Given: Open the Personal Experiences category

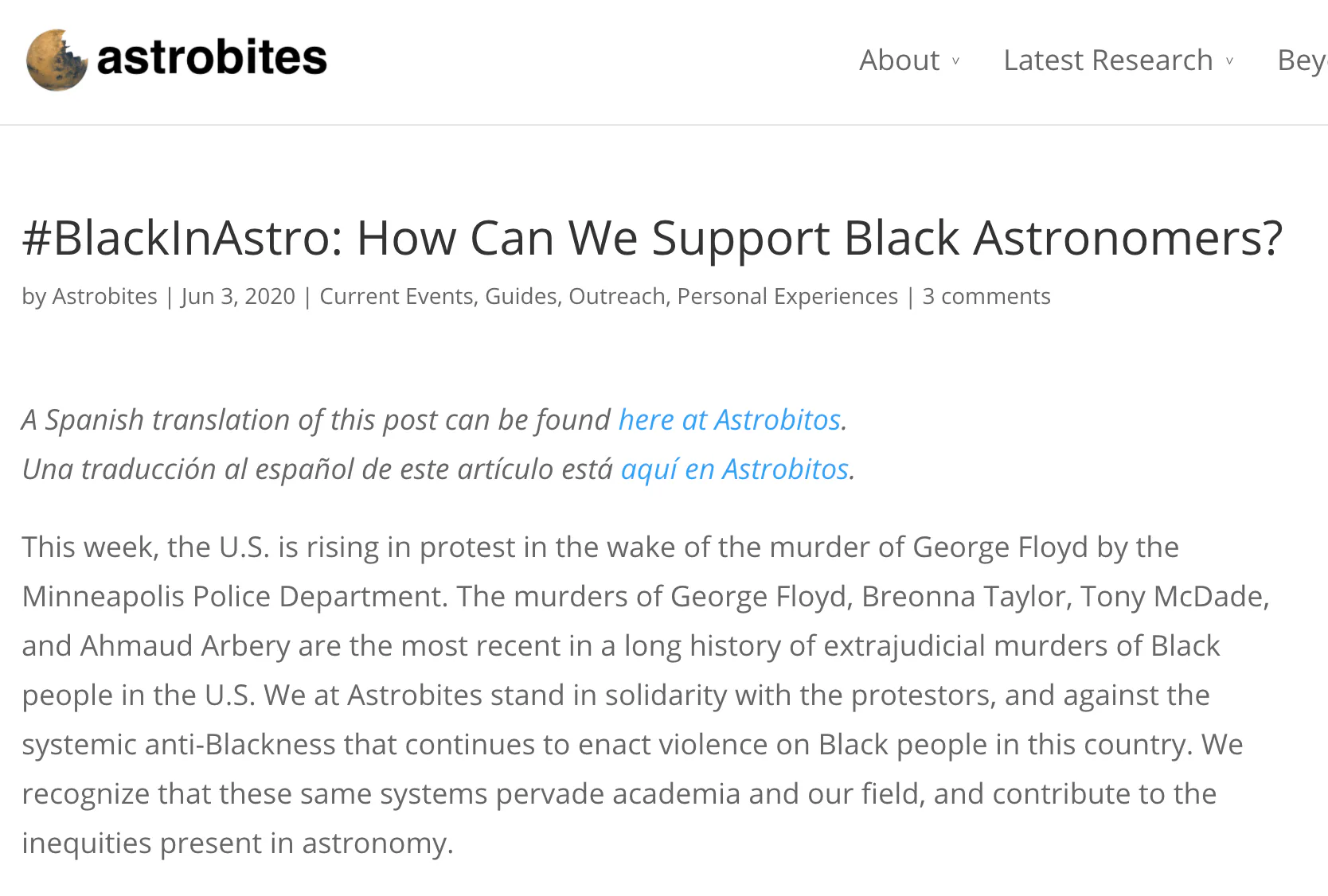Looking at the screenshot, I should 787,296.
